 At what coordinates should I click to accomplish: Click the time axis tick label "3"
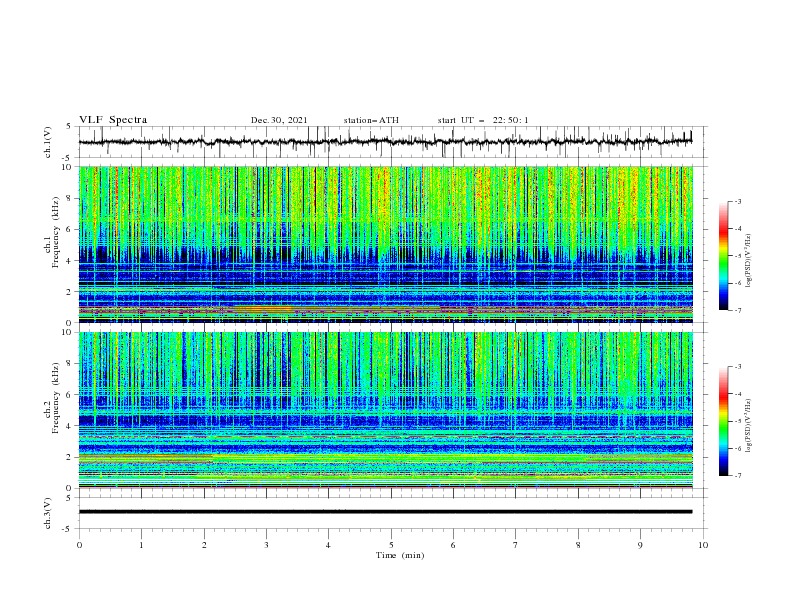[x=266, y=545]
